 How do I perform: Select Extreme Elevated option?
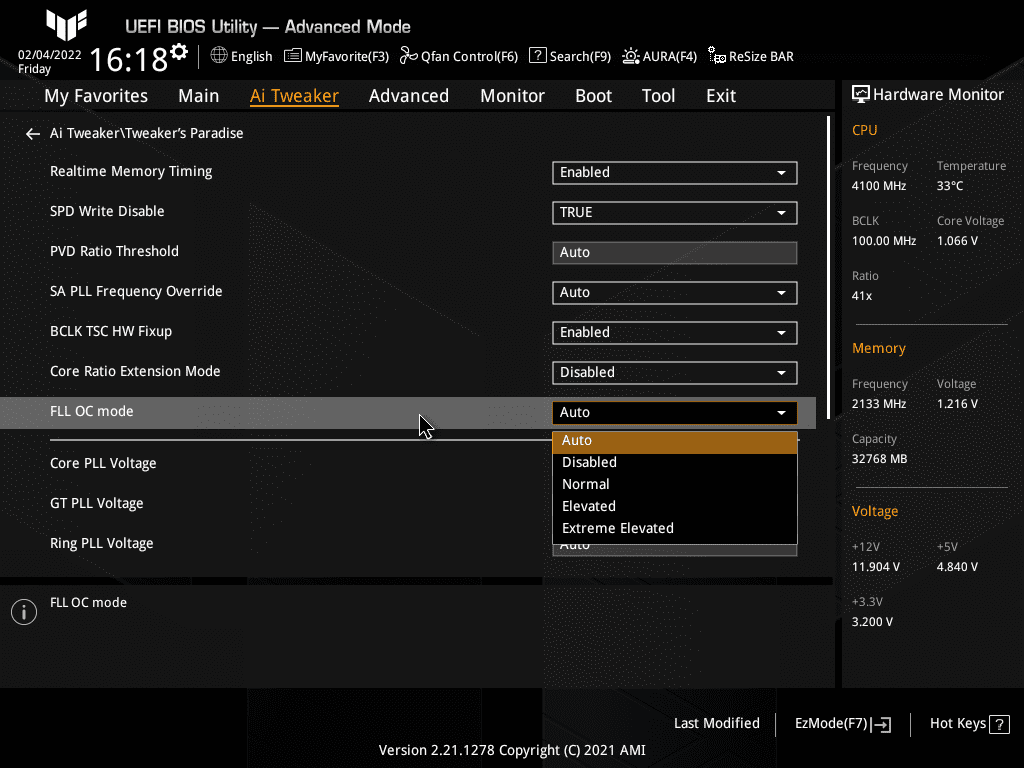coord(675,528)
